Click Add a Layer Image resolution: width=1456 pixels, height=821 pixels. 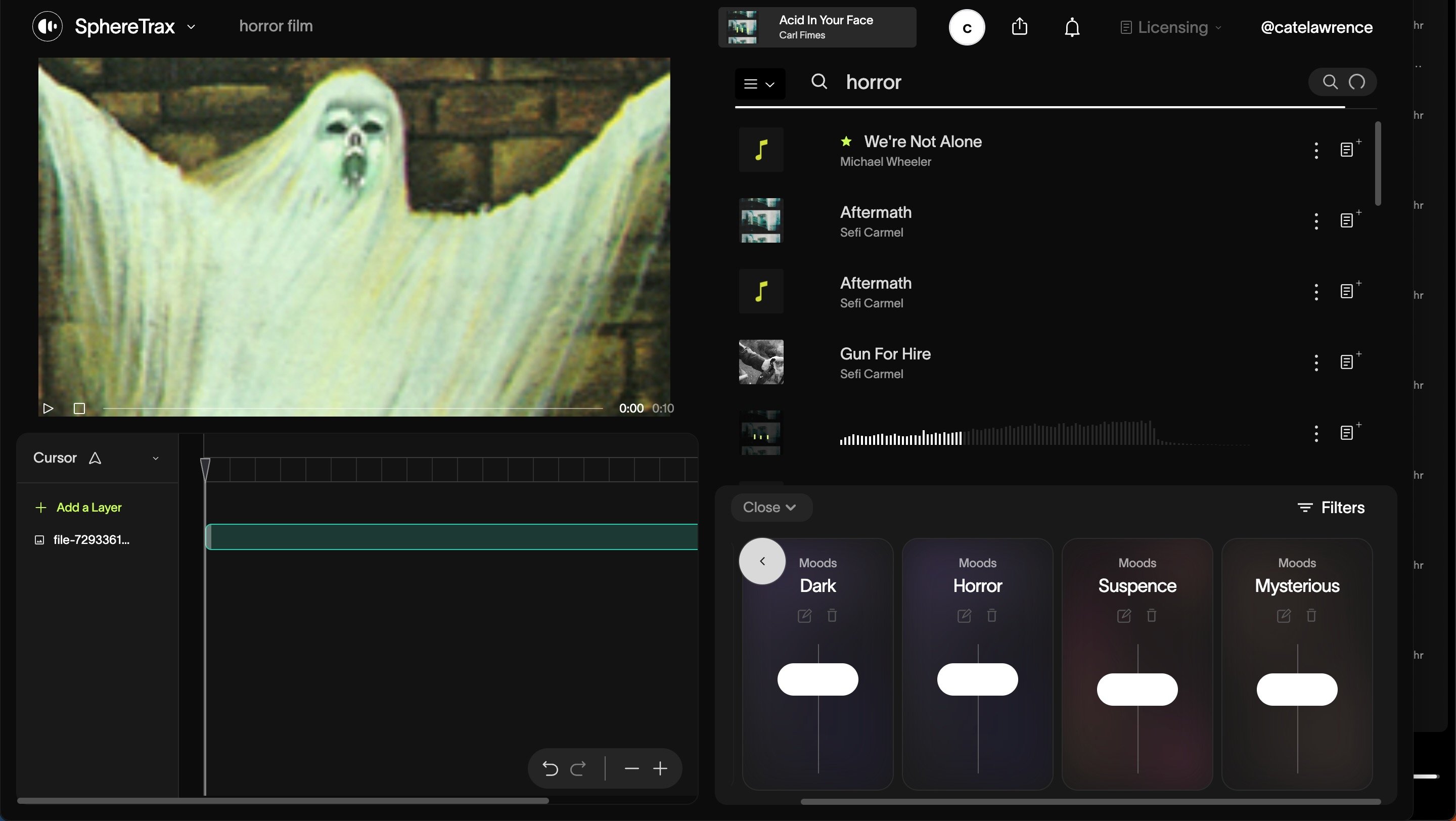78,508
